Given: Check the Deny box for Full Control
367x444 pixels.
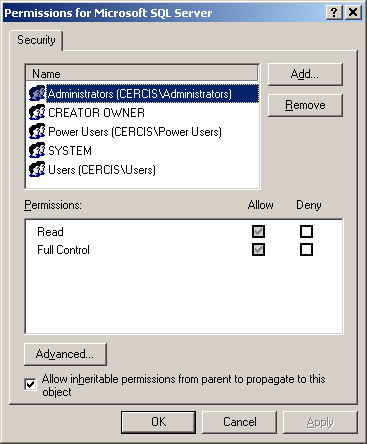Looking at the screenshot, I should 306,250.
